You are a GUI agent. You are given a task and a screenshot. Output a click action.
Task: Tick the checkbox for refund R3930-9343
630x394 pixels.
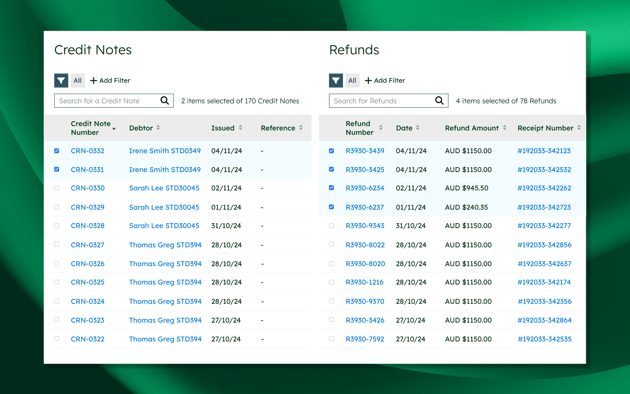coord(331,225)
